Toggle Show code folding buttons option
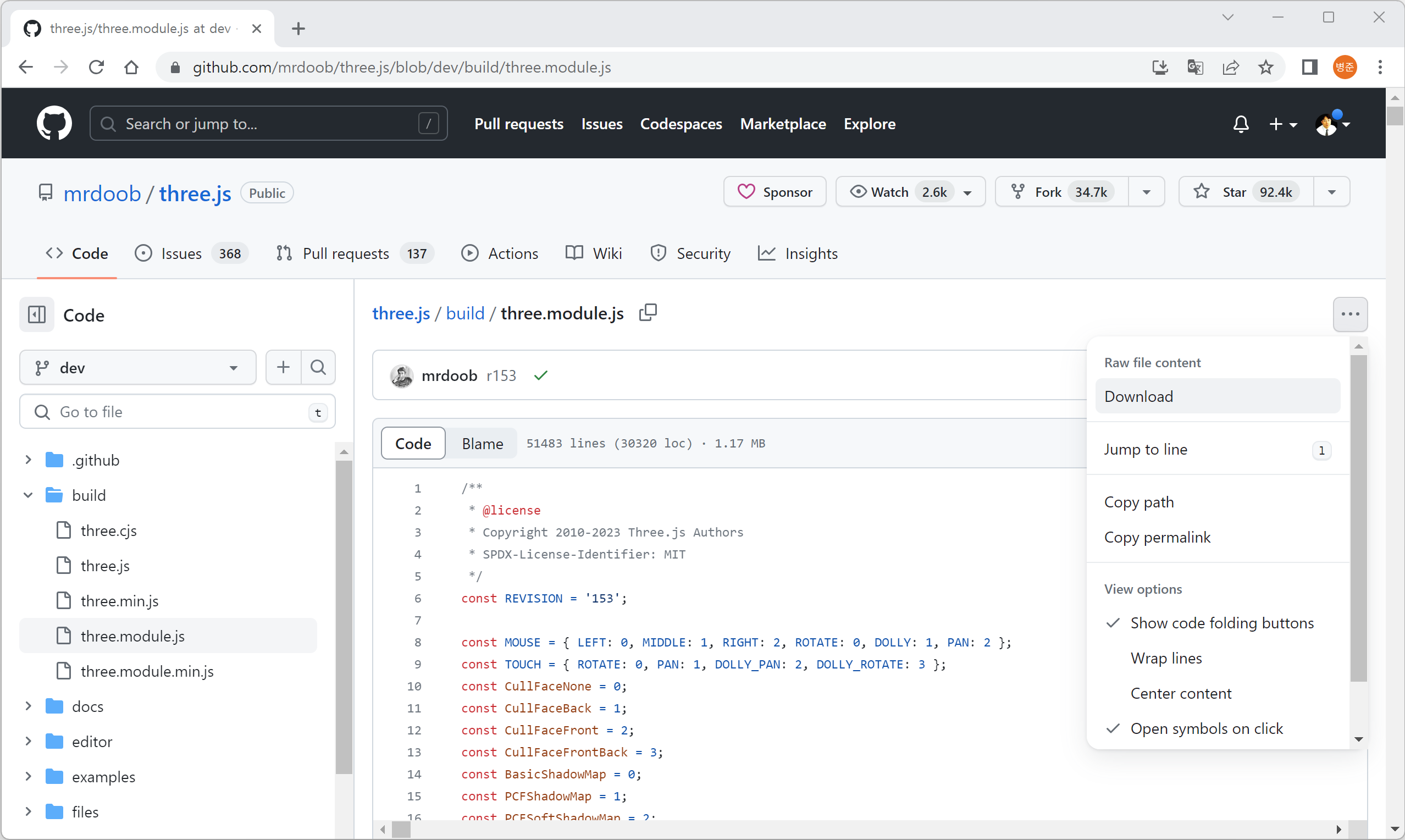The height and width of the screenshot is (840, 1405). tap(1221, 623)
